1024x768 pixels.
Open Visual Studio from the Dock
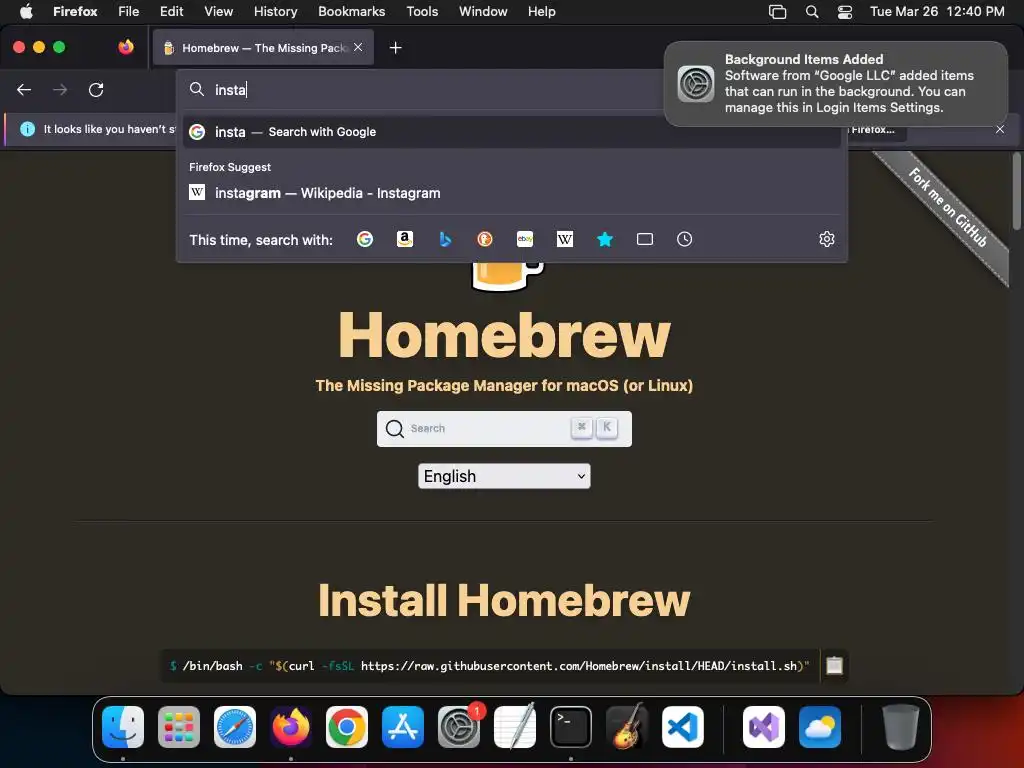click(763, 727)
